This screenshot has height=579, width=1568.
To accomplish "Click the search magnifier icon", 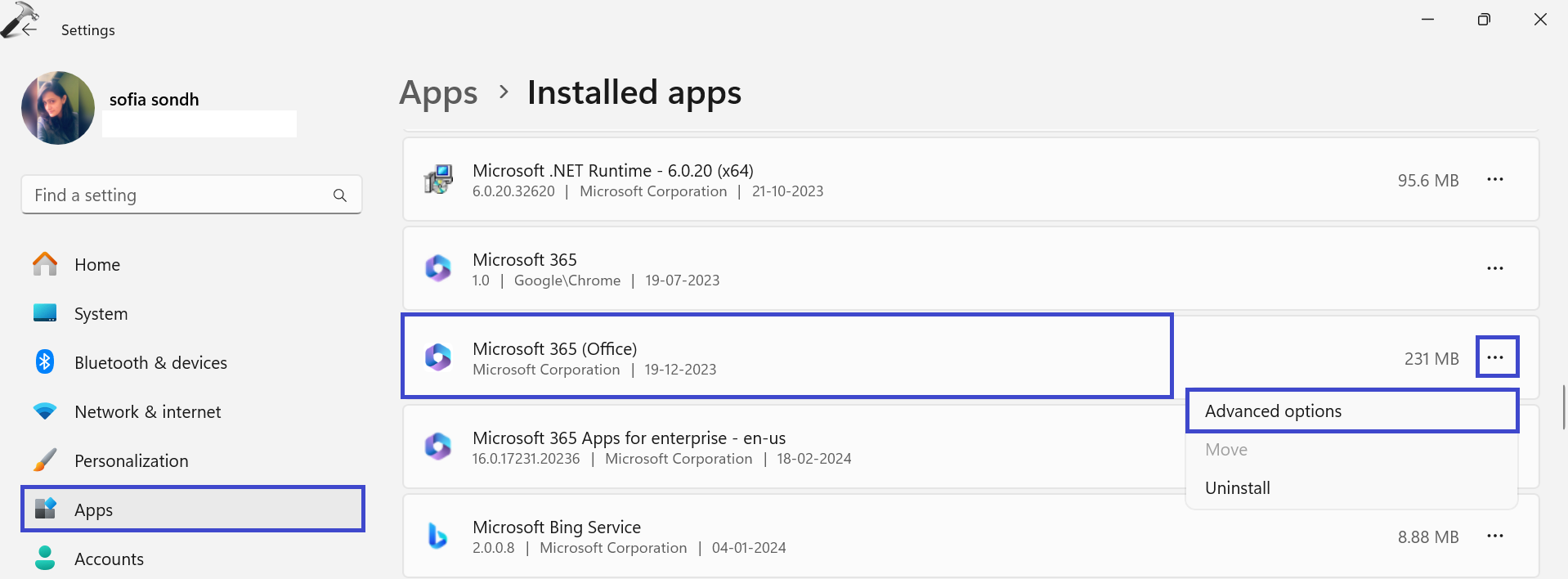I will pos(340,195).
